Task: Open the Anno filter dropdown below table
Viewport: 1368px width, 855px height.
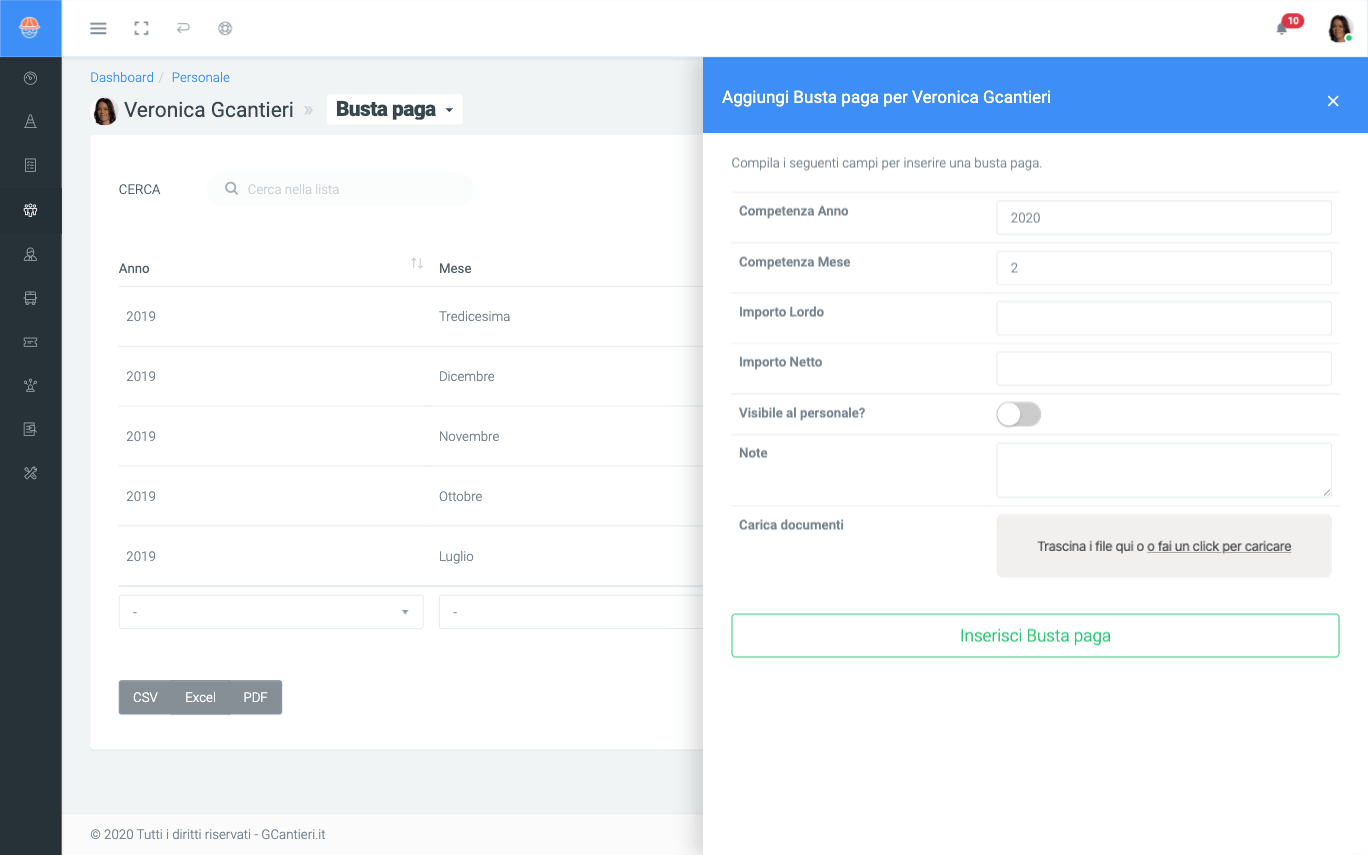Action: click(x=271, y=612)
